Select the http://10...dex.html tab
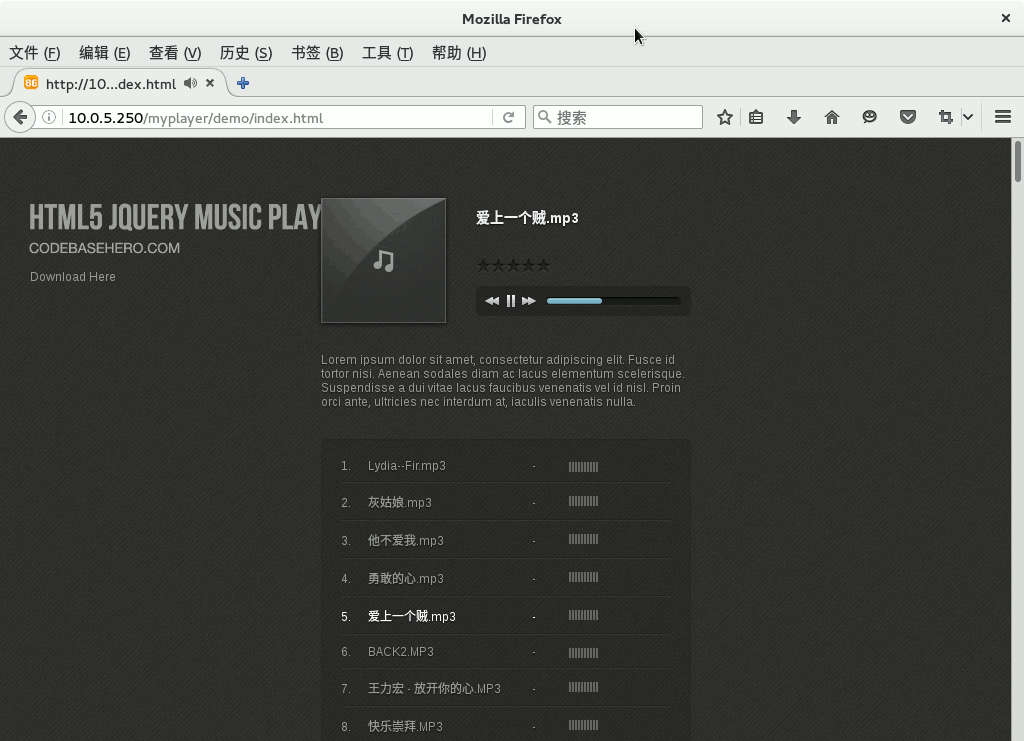This screenshot has width=1024, height=741. click(111, 84)
